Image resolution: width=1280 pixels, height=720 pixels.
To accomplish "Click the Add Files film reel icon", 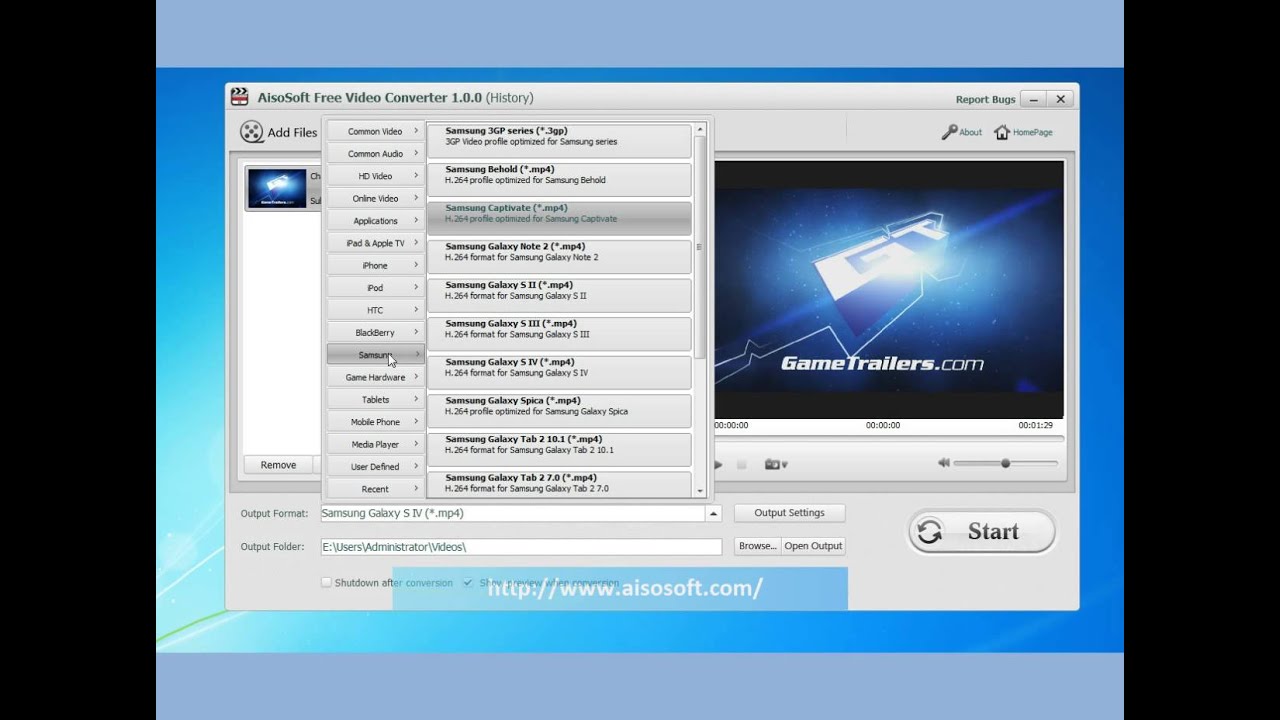I will pos(252,132).
